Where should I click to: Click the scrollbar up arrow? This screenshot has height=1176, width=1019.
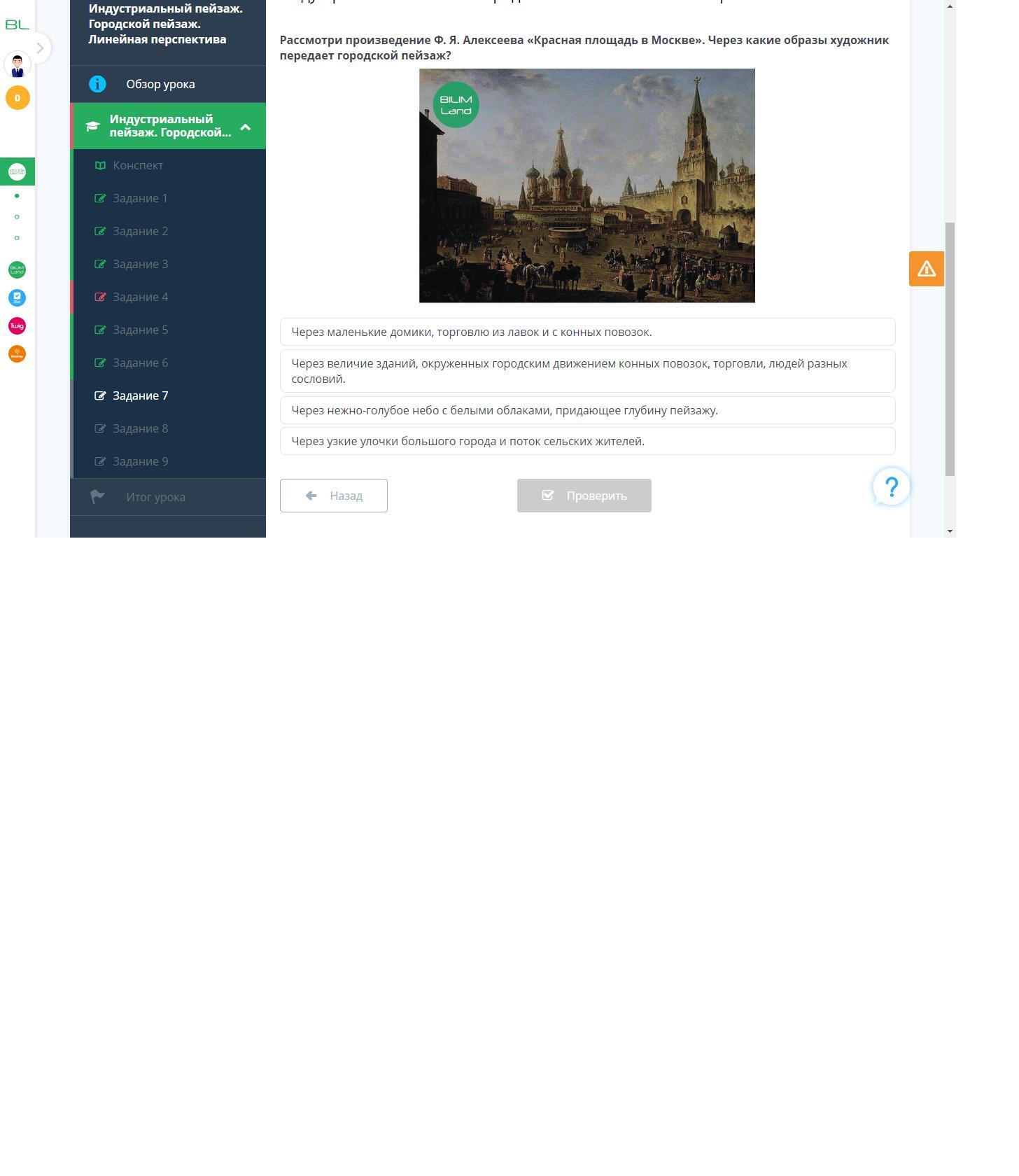tap(950, 6)
